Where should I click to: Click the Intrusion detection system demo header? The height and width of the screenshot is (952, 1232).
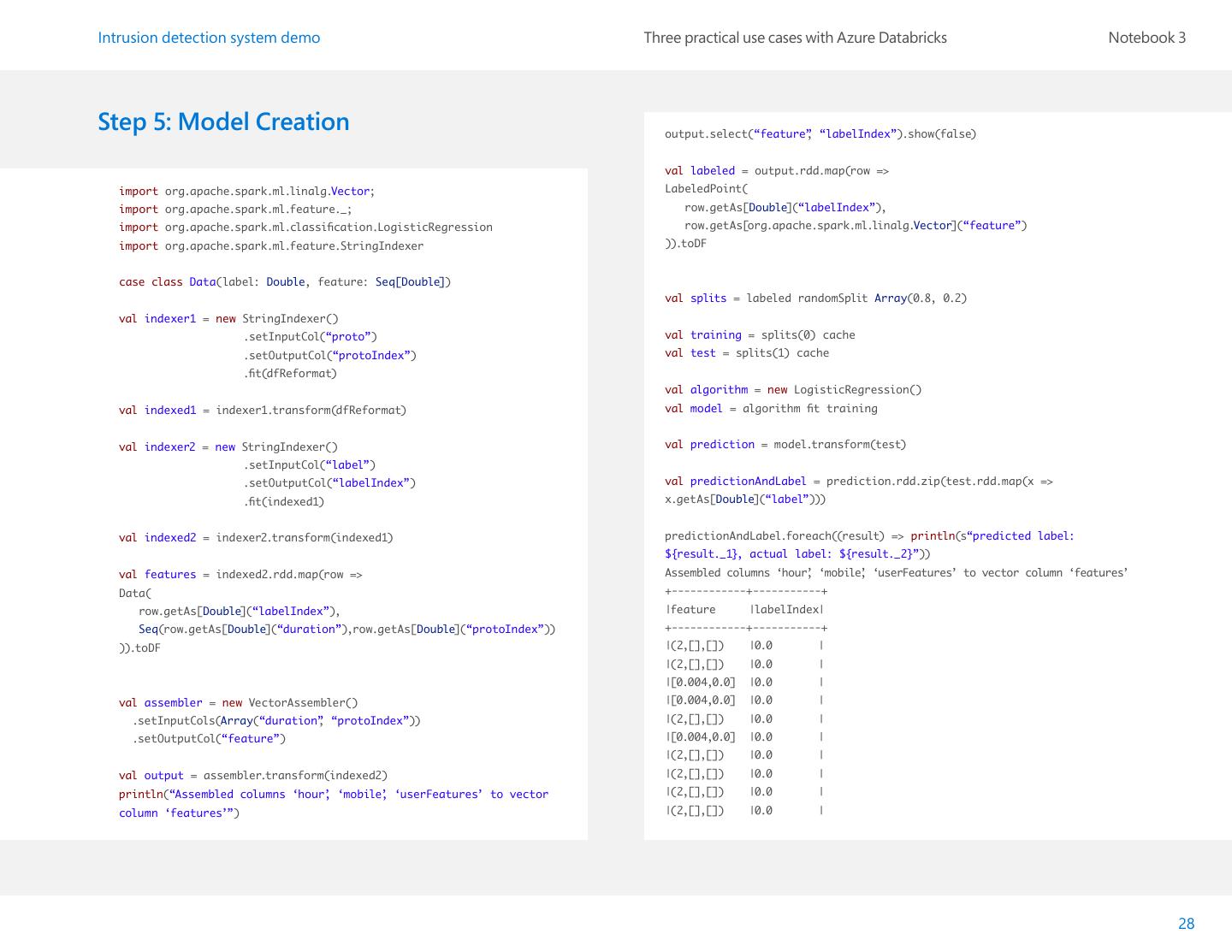point(209,38)
